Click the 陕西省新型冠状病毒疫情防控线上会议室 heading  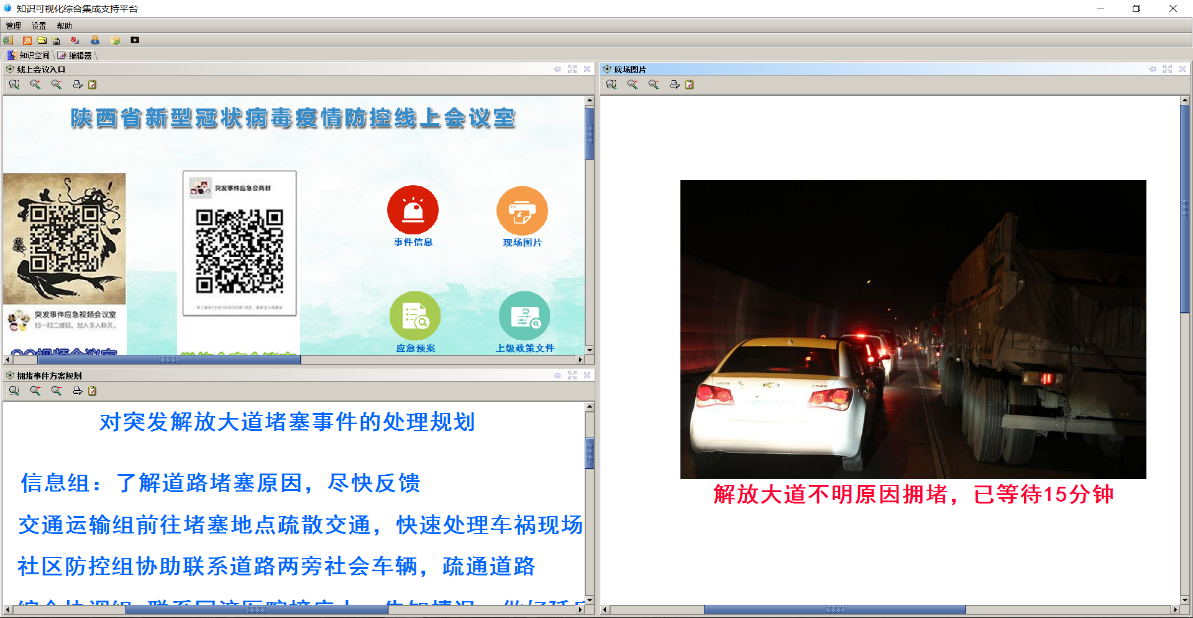294,119
